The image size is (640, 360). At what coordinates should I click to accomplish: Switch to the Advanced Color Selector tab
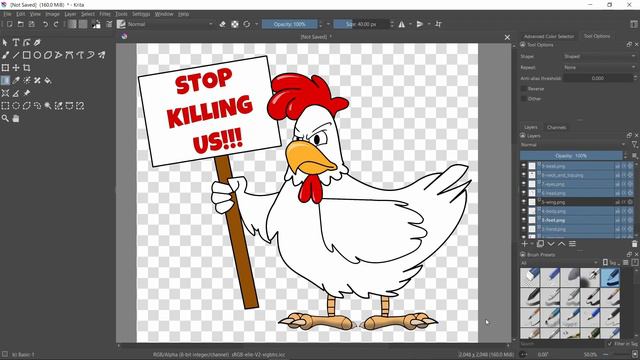tap(549, 36)
